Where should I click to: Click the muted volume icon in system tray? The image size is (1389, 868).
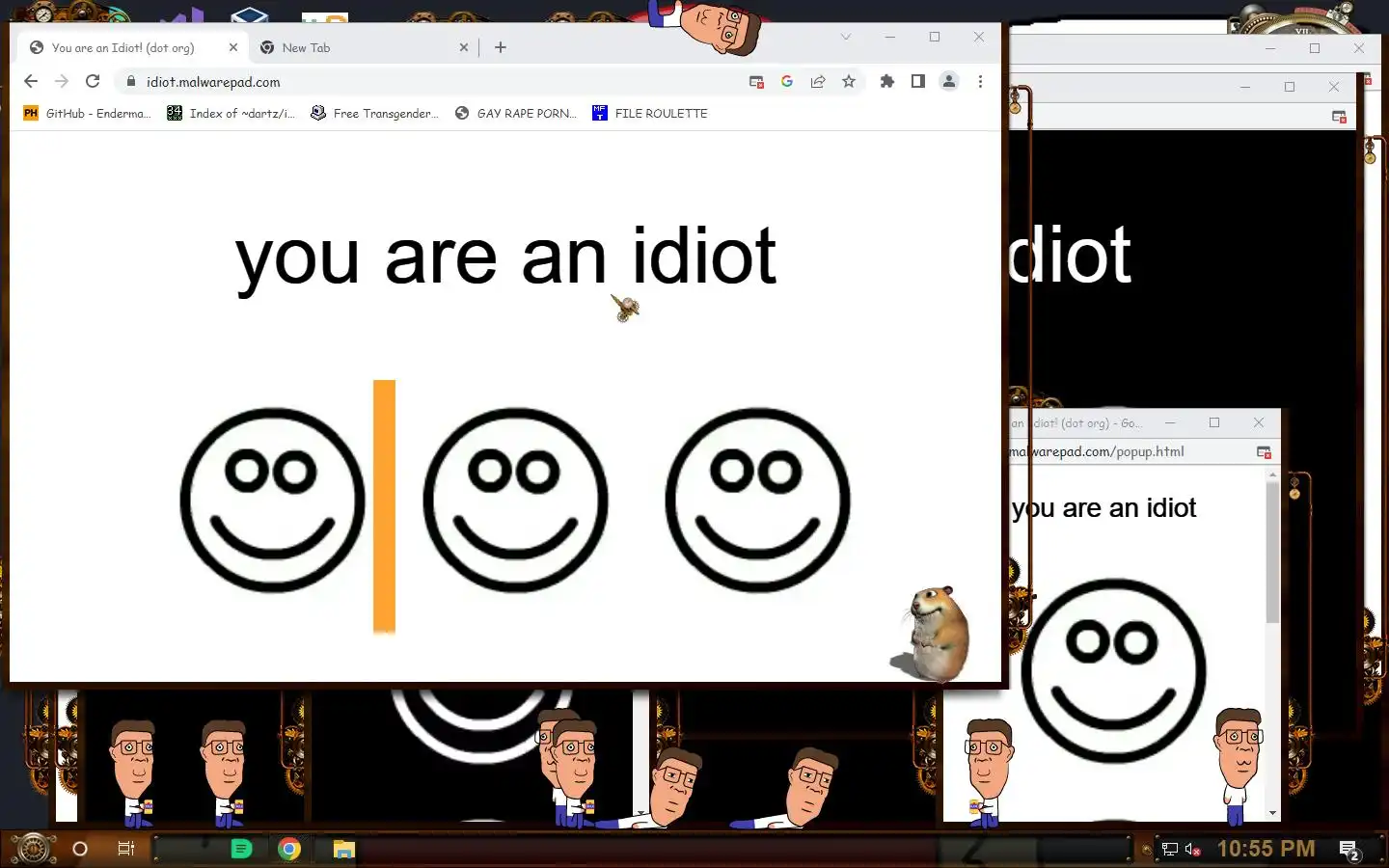pos(1193,850)
